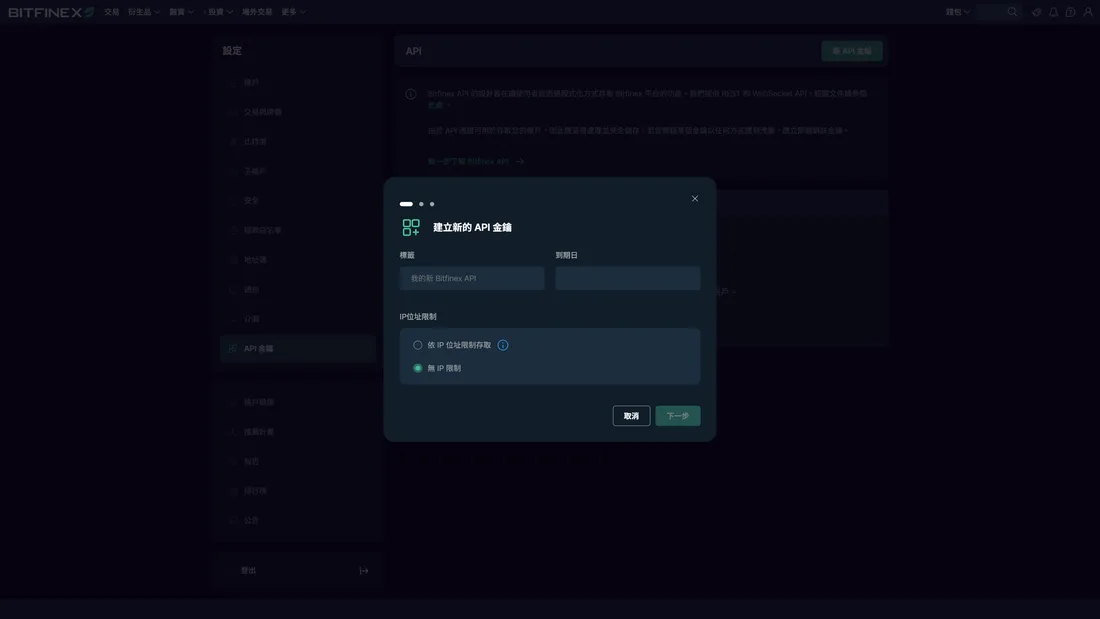Expand the 衍生品 dropdown in the top bar
1100x619 pixels.
[144, 12]
